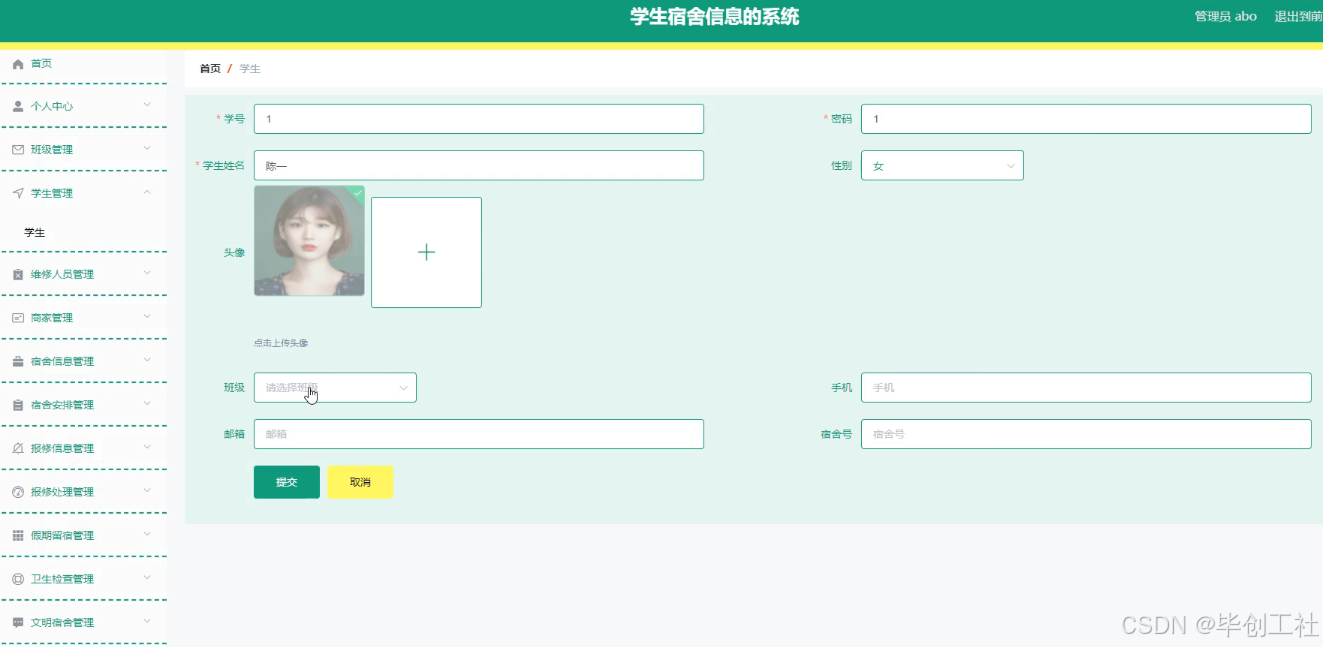Click the 宿舍信息管理 sidebar icon
Image resolution: width=1323 pixels, height=647 pixels.
point(16,360)
